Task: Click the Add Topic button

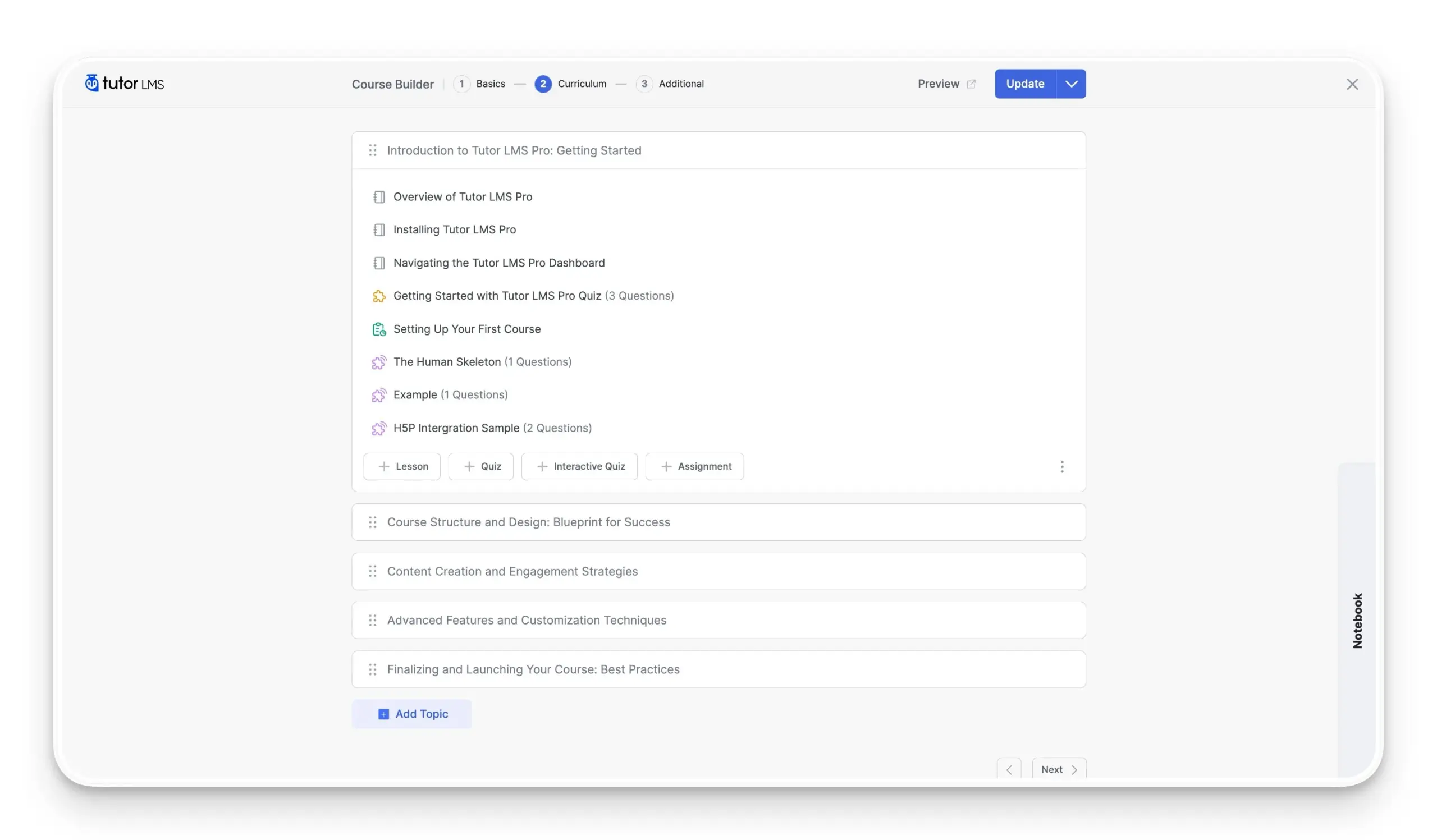Action: (x=411, y=714)
